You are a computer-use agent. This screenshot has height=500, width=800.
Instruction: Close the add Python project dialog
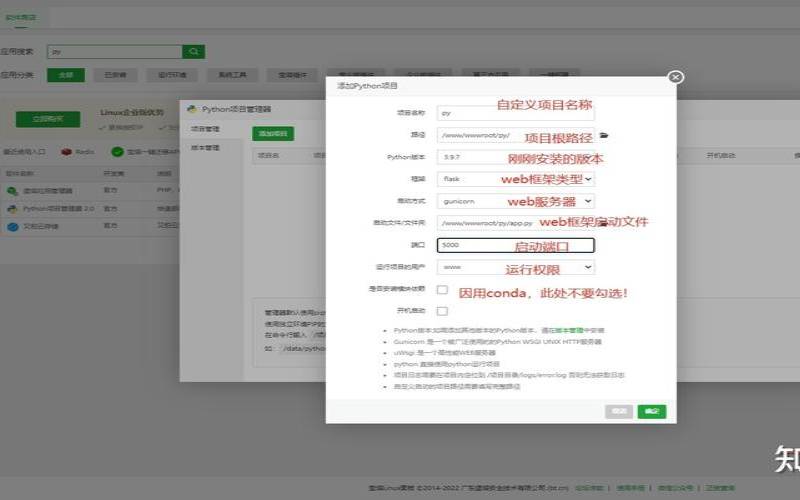coord(676,77)
